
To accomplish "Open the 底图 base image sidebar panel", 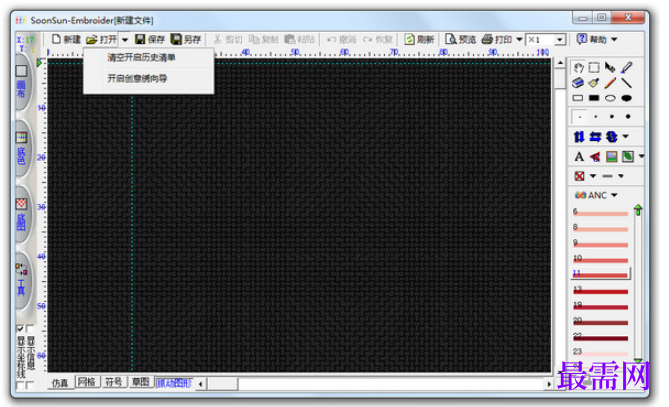I will [x=22, y=215].
